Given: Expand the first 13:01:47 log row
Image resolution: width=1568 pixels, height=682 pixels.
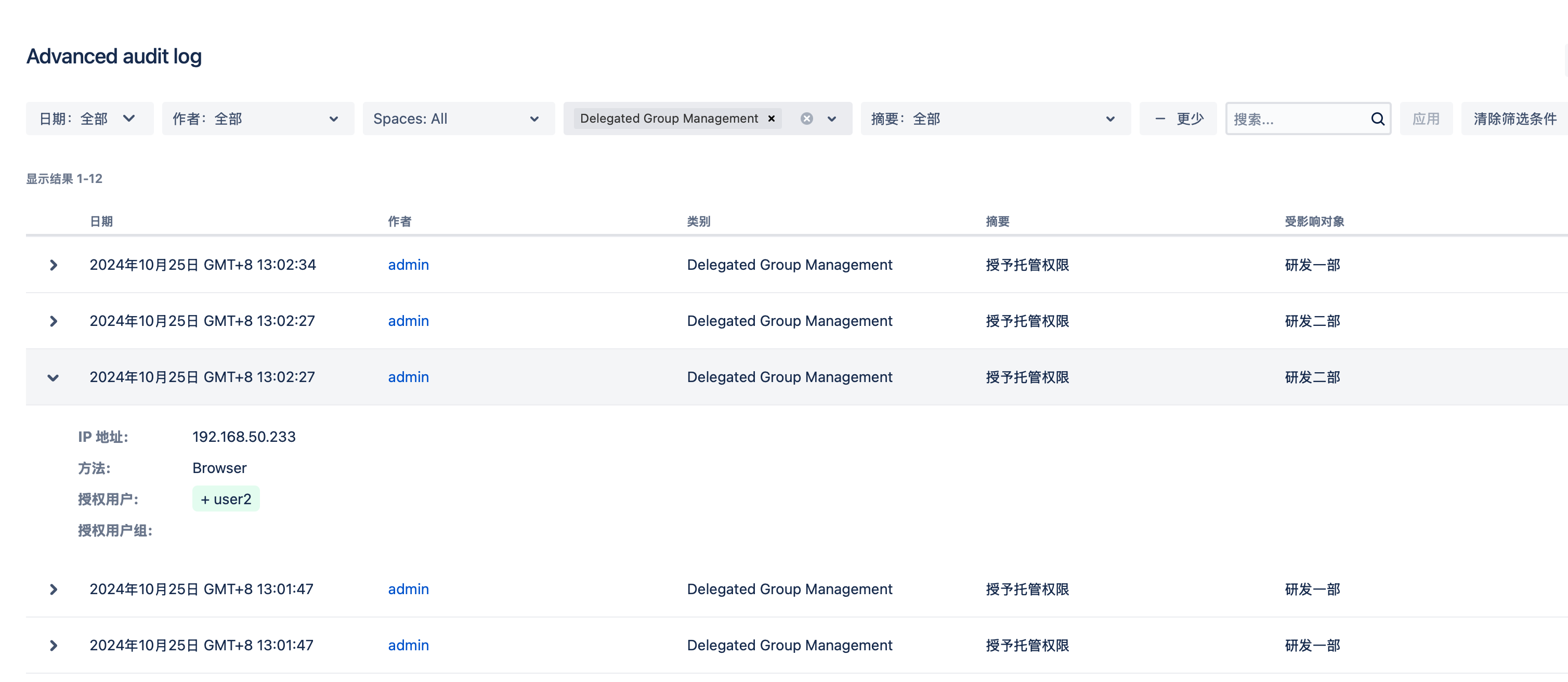Looking at the screenshot, I should click(x=54, y=589).
